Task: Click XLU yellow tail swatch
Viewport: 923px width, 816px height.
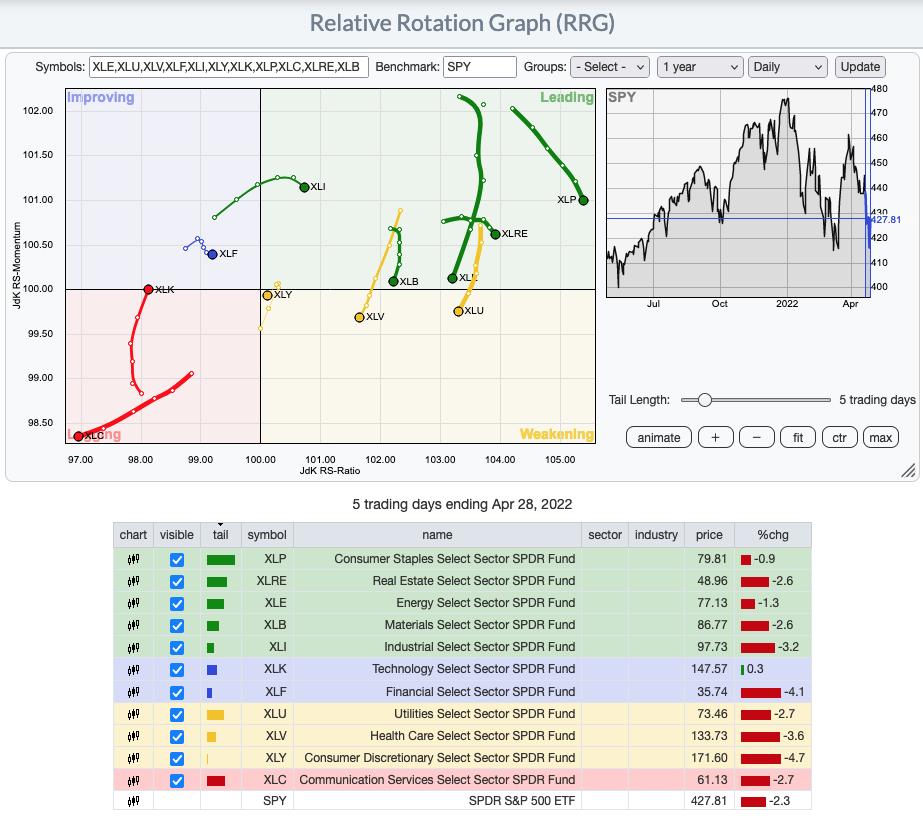Action: [215, 715]
